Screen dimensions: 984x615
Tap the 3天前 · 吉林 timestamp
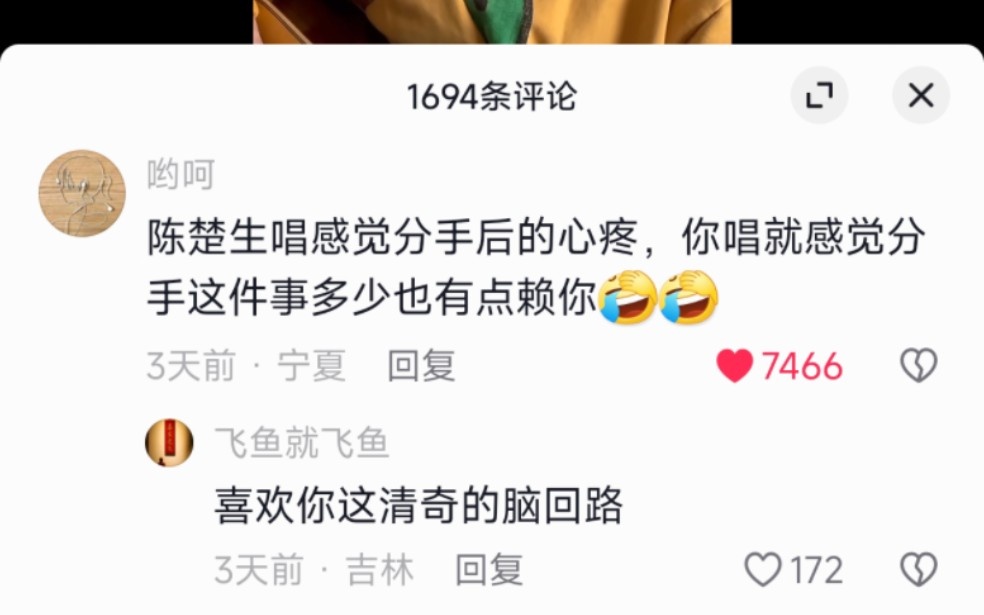314,569
